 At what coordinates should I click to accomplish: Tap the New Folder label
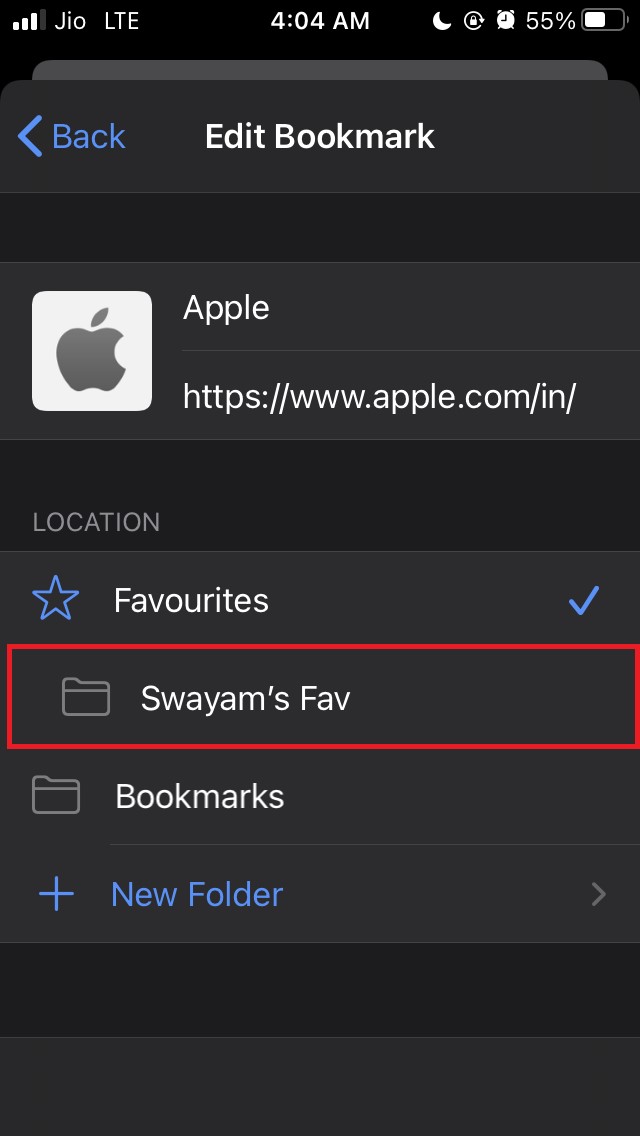(196, 893)
